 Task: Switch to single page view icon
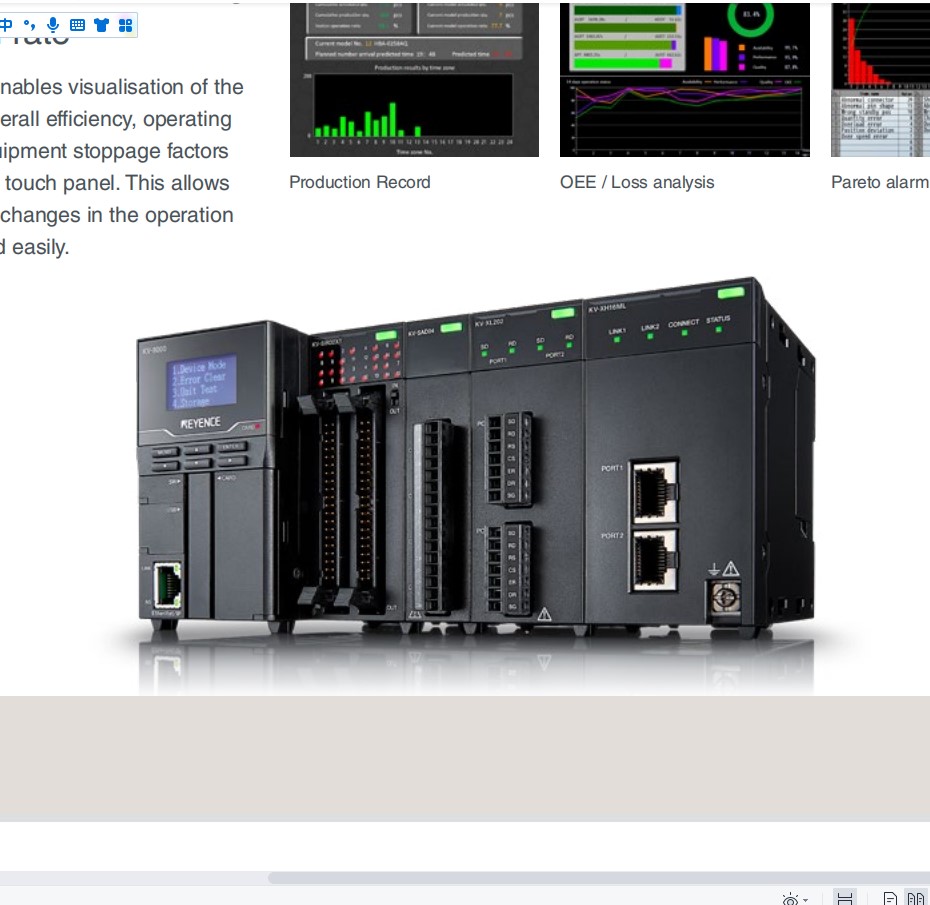(x=890, y=898)
